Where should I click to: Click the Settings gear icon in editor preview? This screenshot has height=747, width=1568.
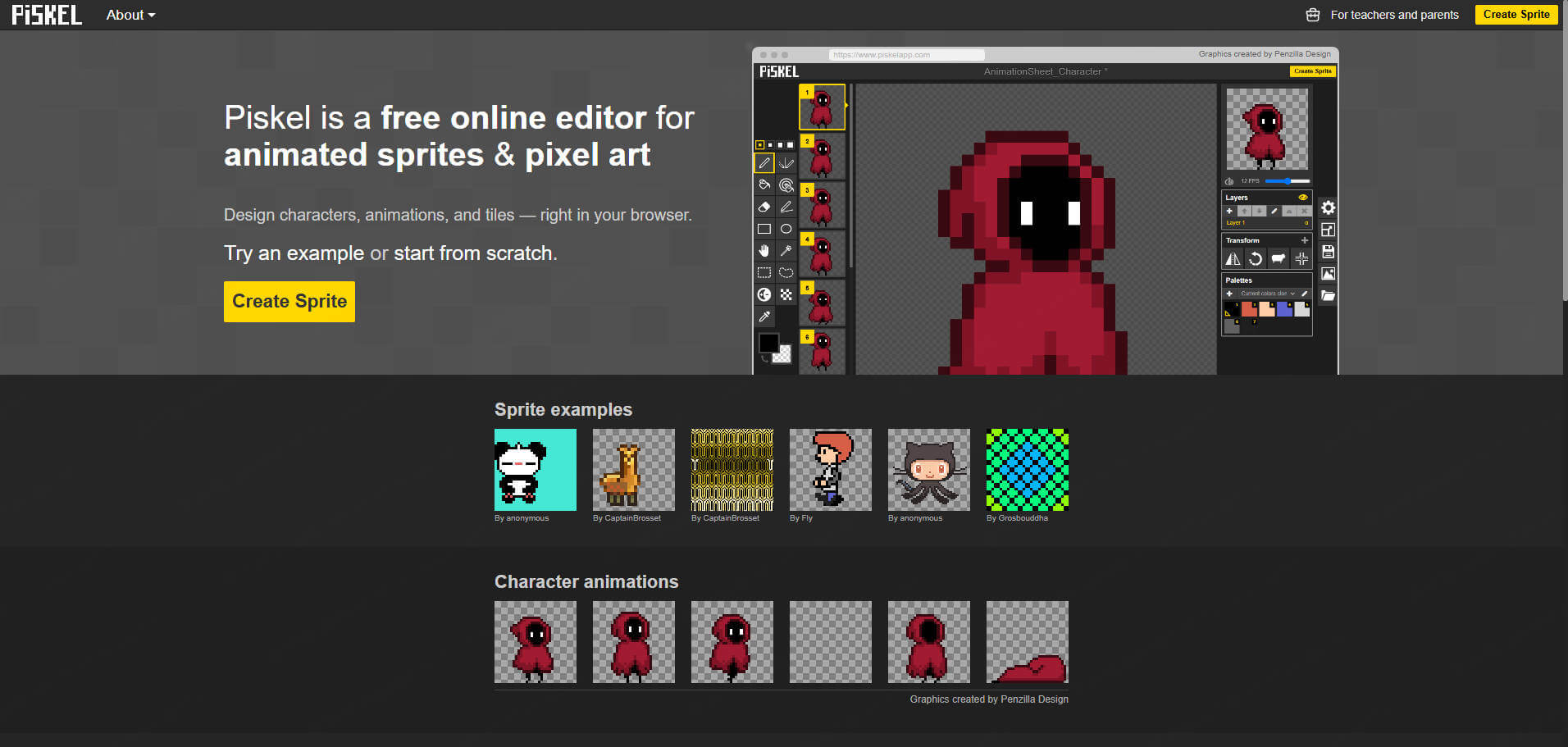coord(1329,208)
